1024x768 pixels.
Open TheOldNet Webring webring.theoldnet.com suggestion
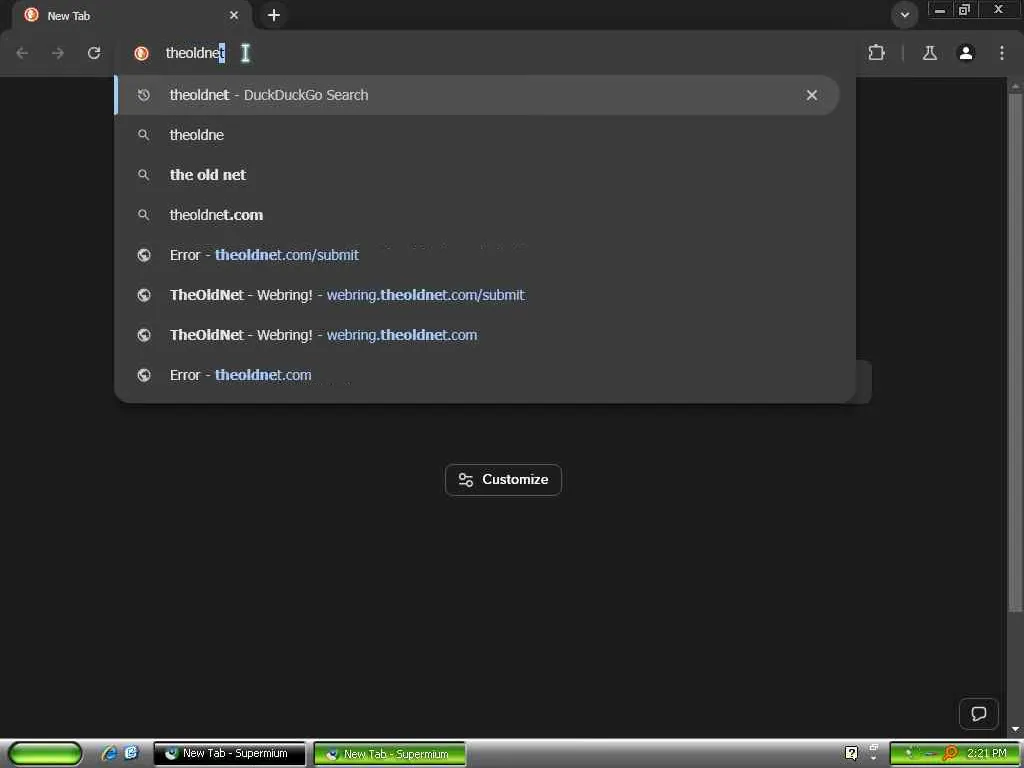pyautogui.click(x=477, y=335)
